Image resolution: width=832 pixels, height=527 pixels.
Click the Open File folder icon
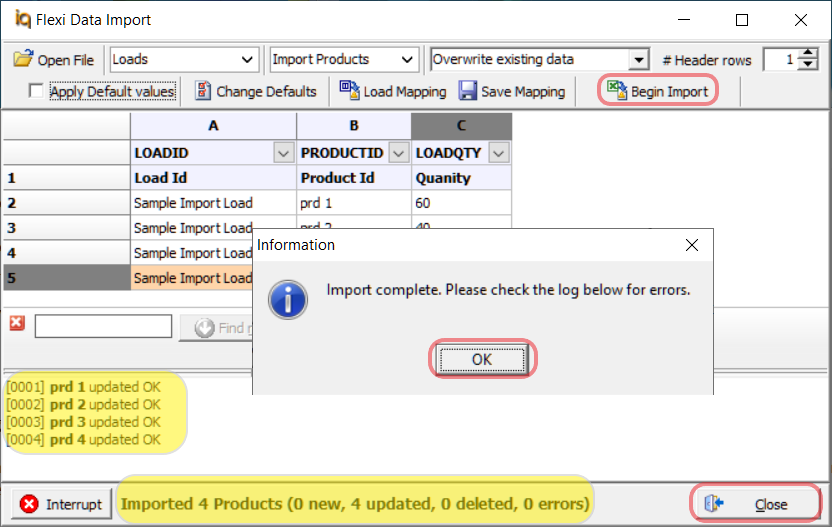(x=23, y=58)
